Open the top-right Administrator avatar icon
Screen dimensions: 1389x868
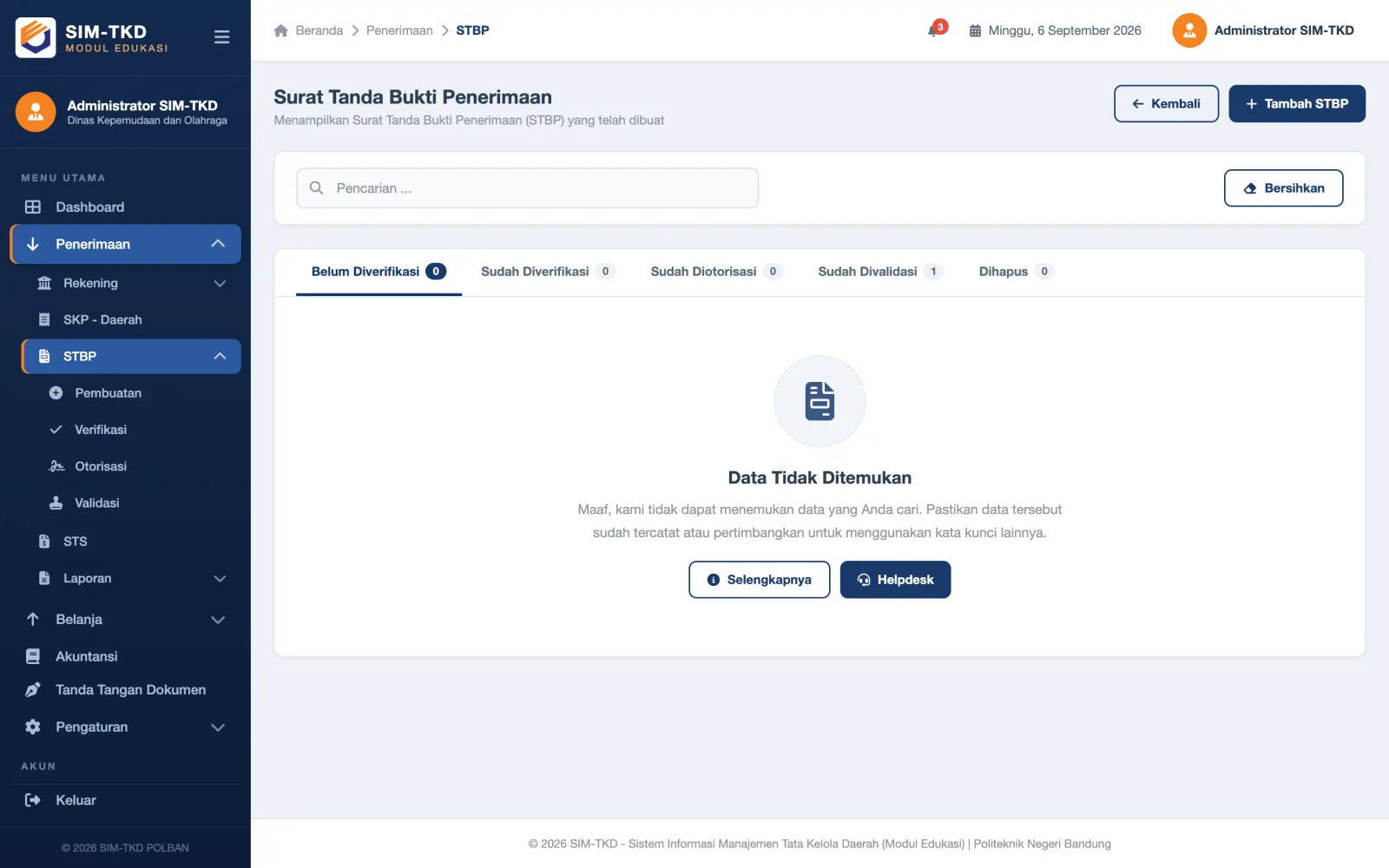click(1189, 30)
